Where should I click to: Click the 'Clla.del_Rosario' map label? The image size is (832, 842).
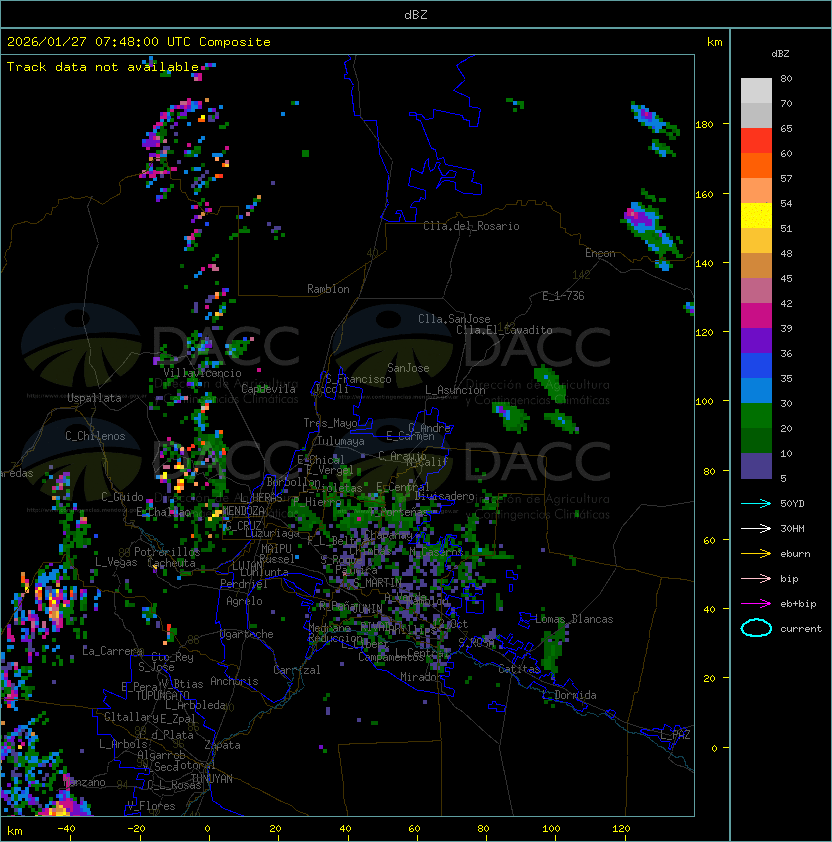tap(471, 226)
